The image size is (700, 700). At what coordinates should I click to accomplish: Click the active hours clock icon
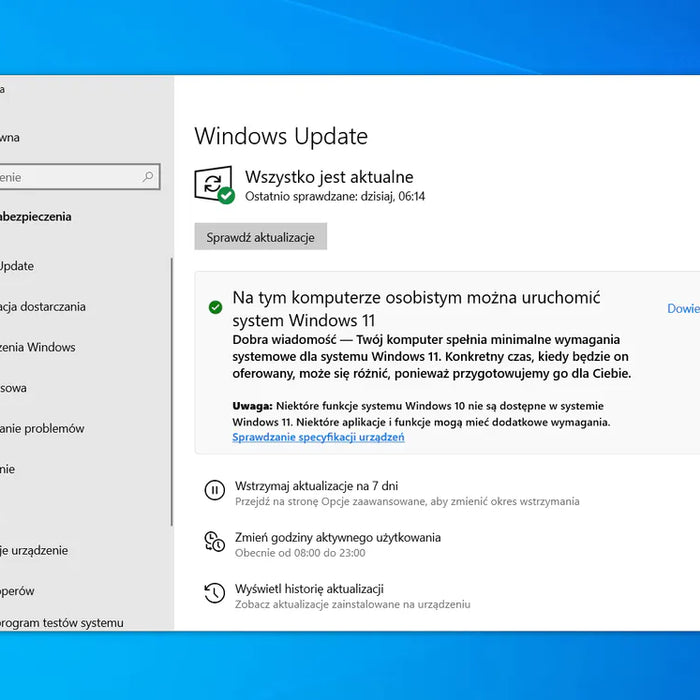[x=214, y=542]
